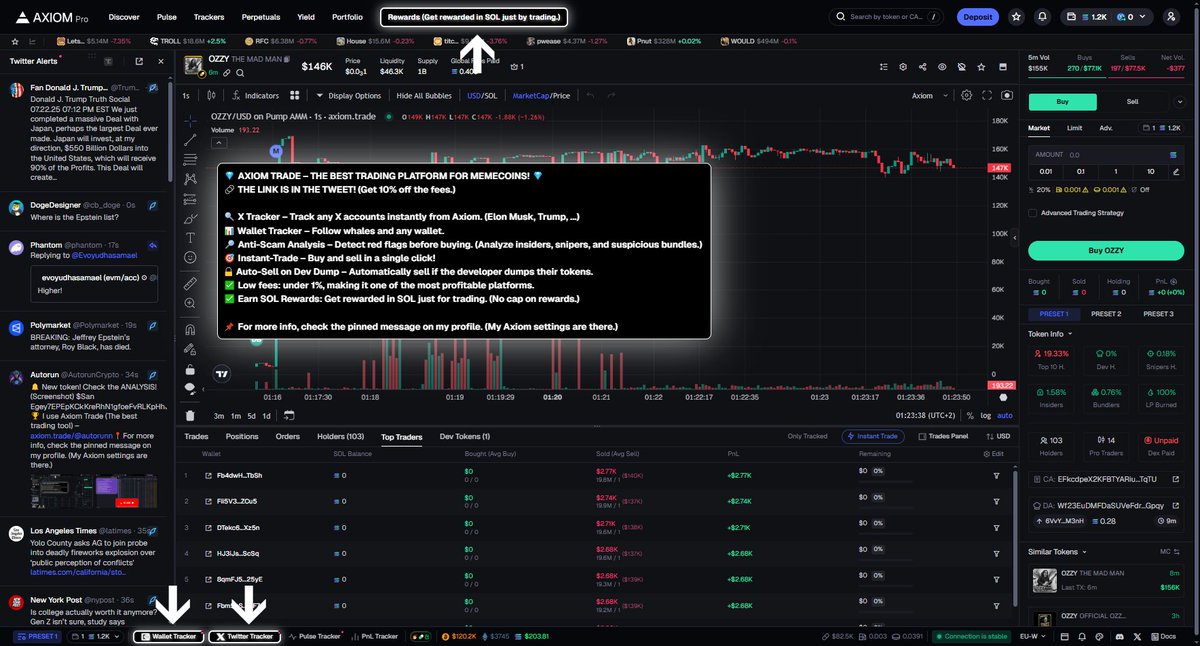Take chart snapshot with camera icon
Image resolution: width=1200 pixels, height=646 pixels.
pos(1006,96)
